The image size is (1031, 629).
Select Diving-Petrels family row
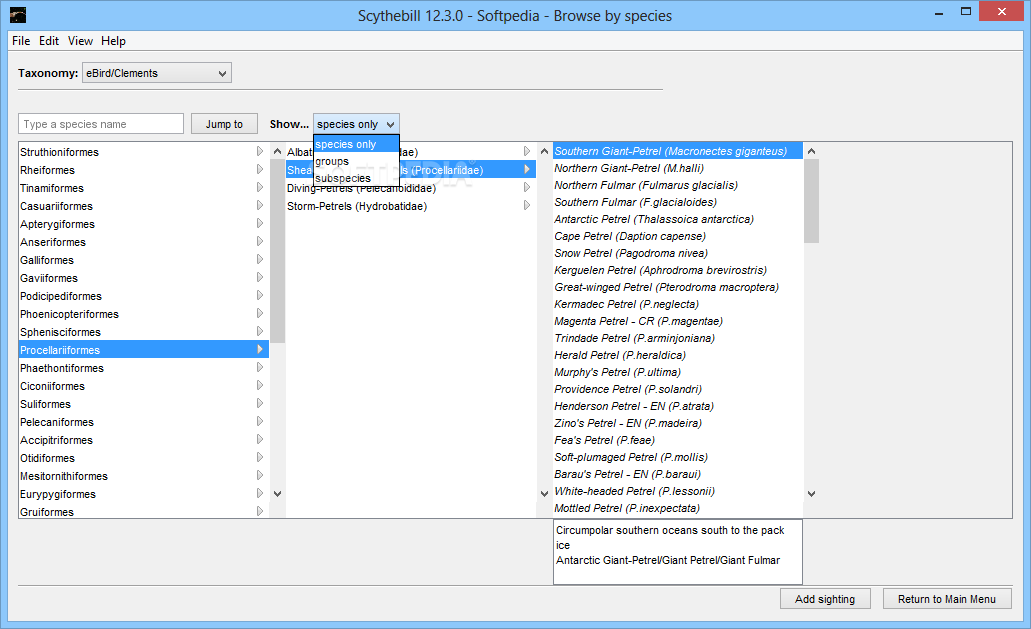(410, 188)
